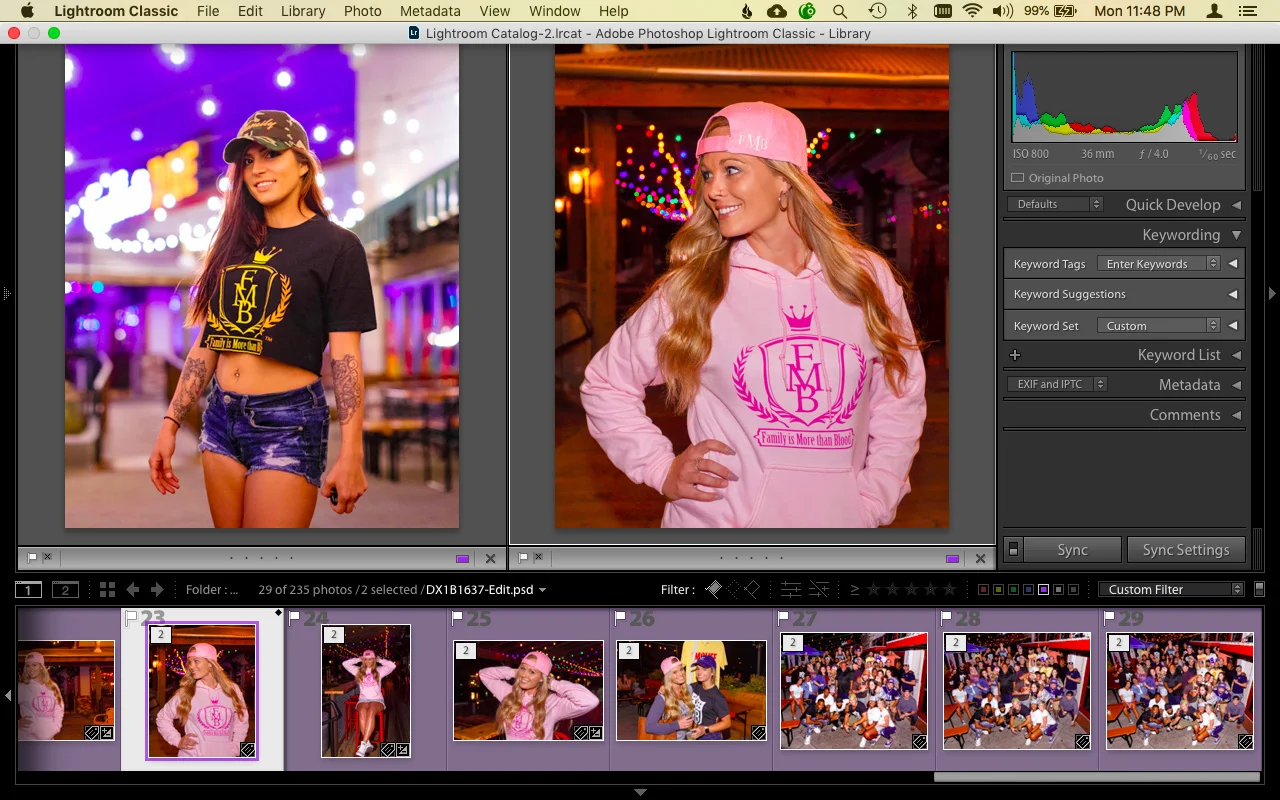Click stack count badge on thumbnail 25
The image size is (1280, 800).
click(x=465, y=651)
